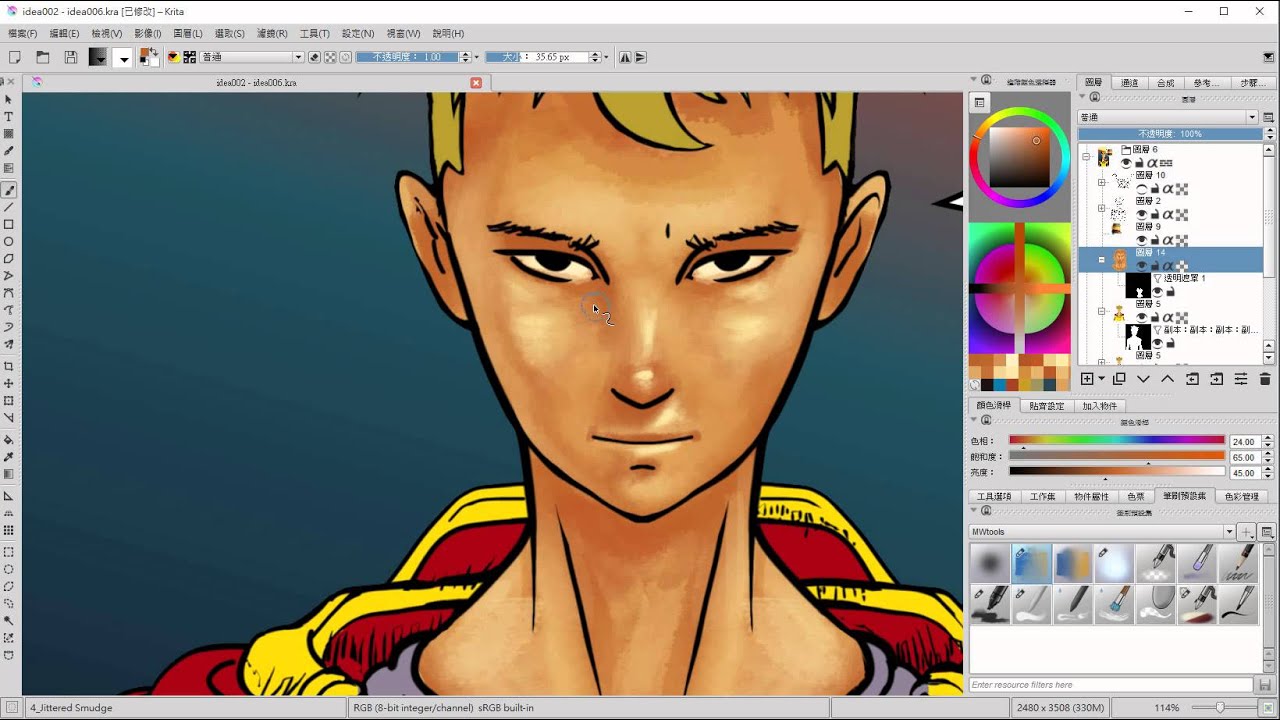Expand the 圖層 10 tree node
The image size is (1280, 720).
pyautogui.click(x=1102, y=182)
